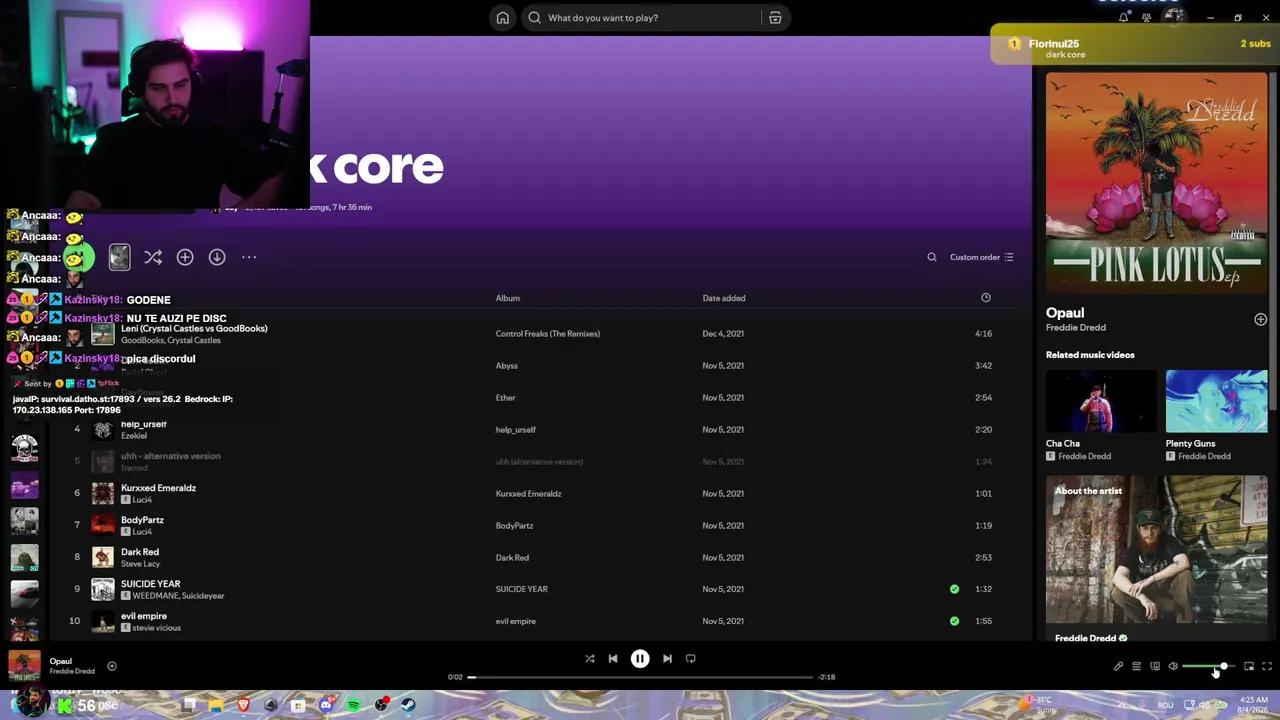The height and width of the screenshot is (720, 1280).
Task: Open the notifications bell
Action: [x=1123, y=17]
